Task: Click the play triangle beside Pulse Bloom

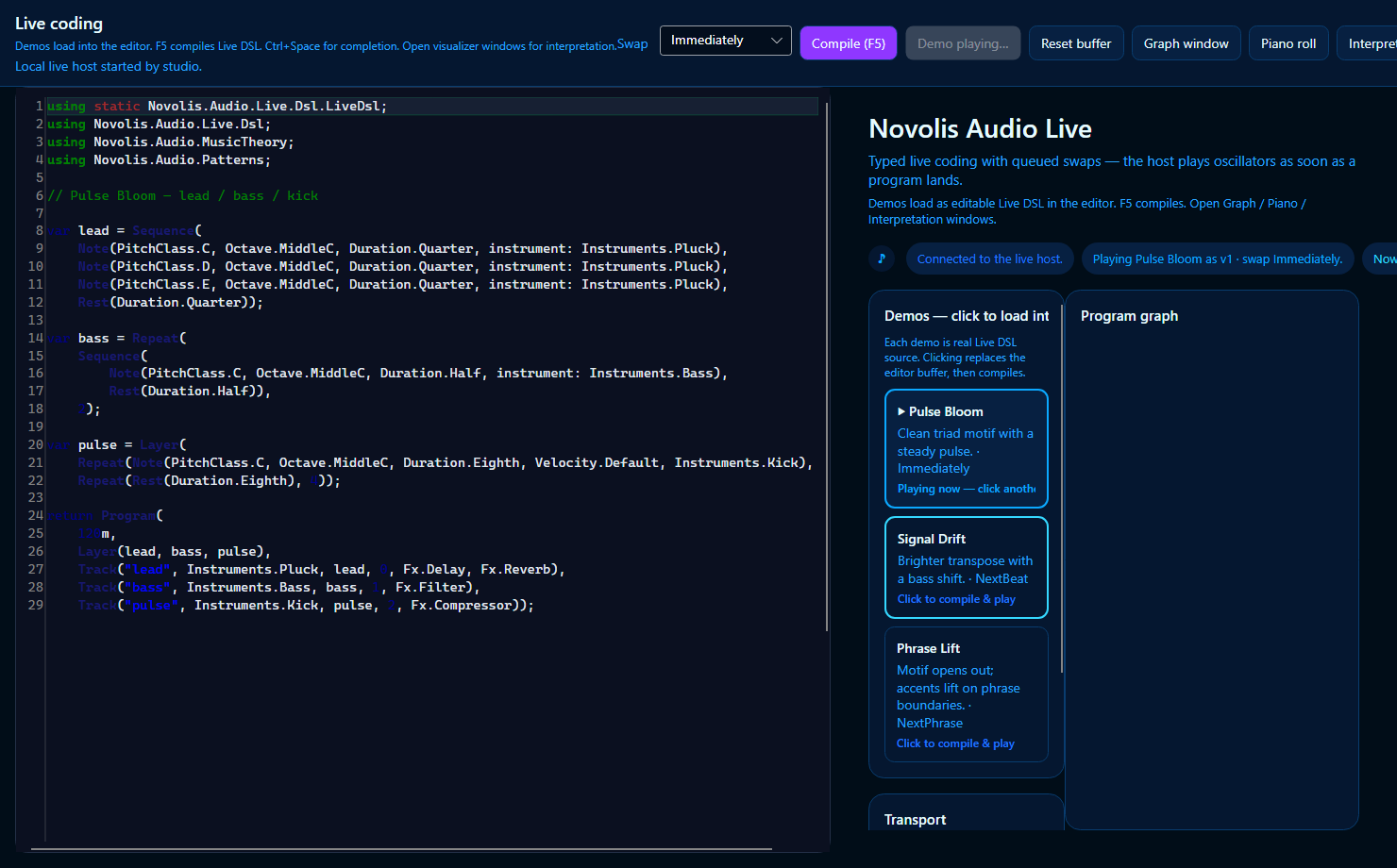Action: [x=901, y=411]
